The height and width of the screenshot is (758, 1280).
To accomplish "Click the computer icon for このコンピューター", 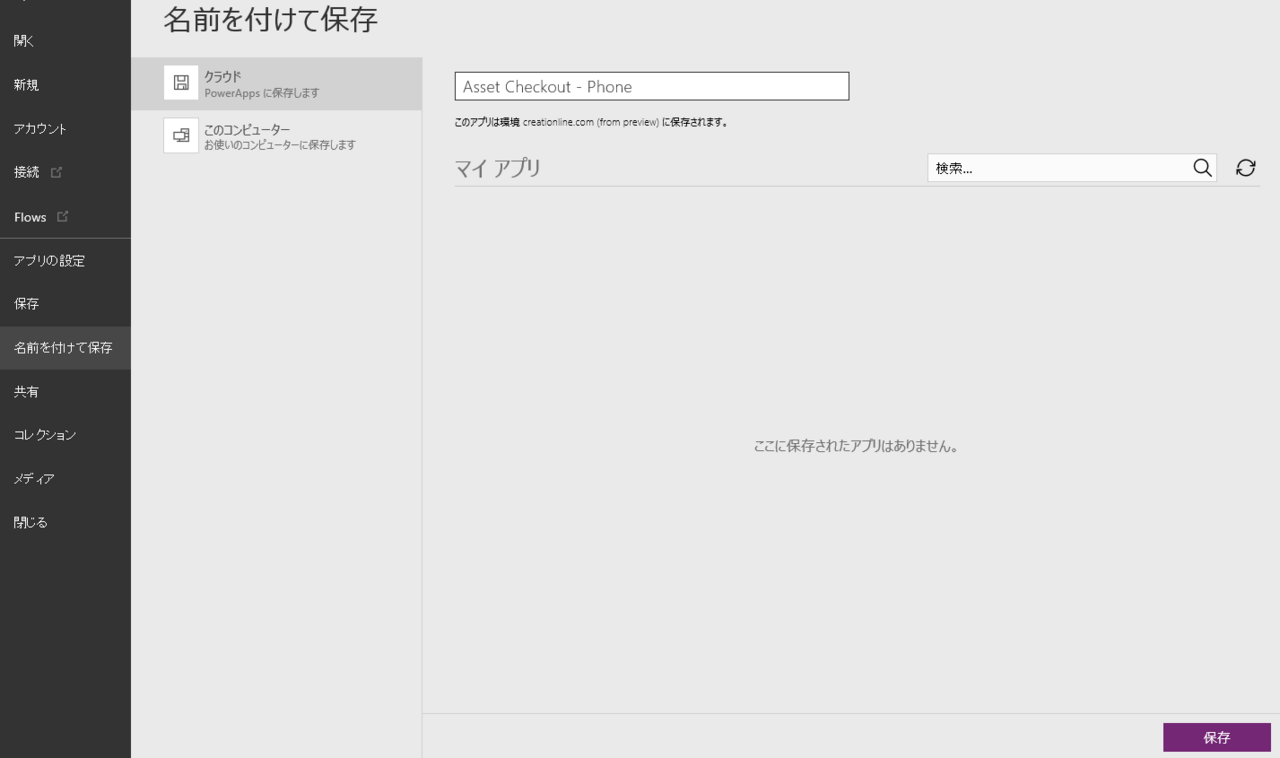I will 181,136.
